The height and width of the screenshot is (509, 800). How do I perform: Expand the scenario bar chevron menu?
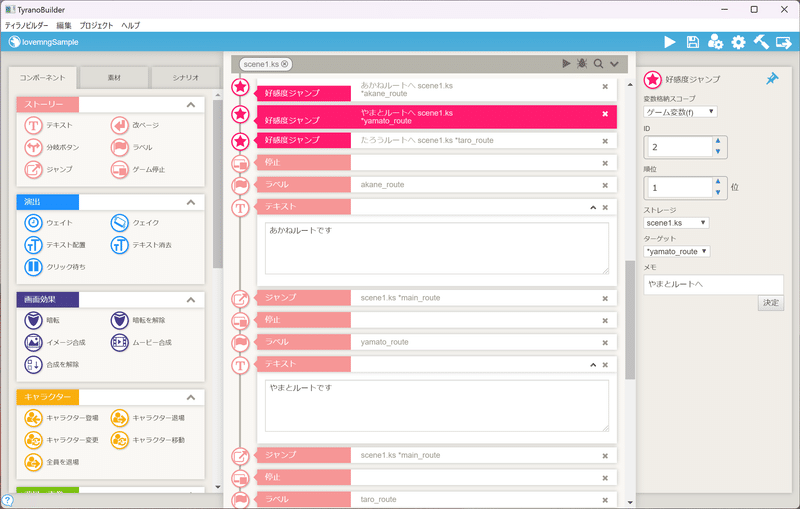614,64
